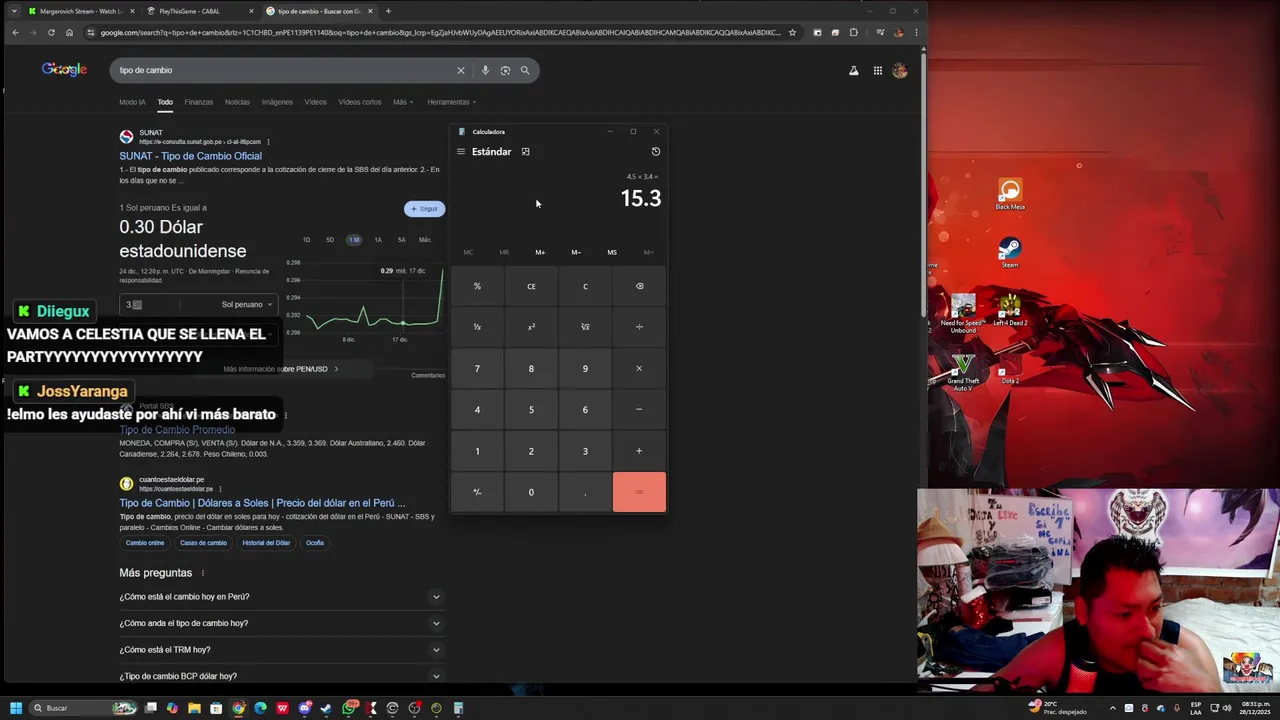Open the Sol peruano currency dropdown
1280x720 pixels.
pos(246,304)
